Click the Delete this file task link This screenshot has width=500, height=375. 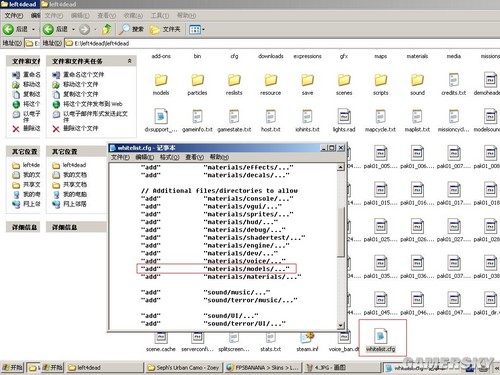point(80,128)
